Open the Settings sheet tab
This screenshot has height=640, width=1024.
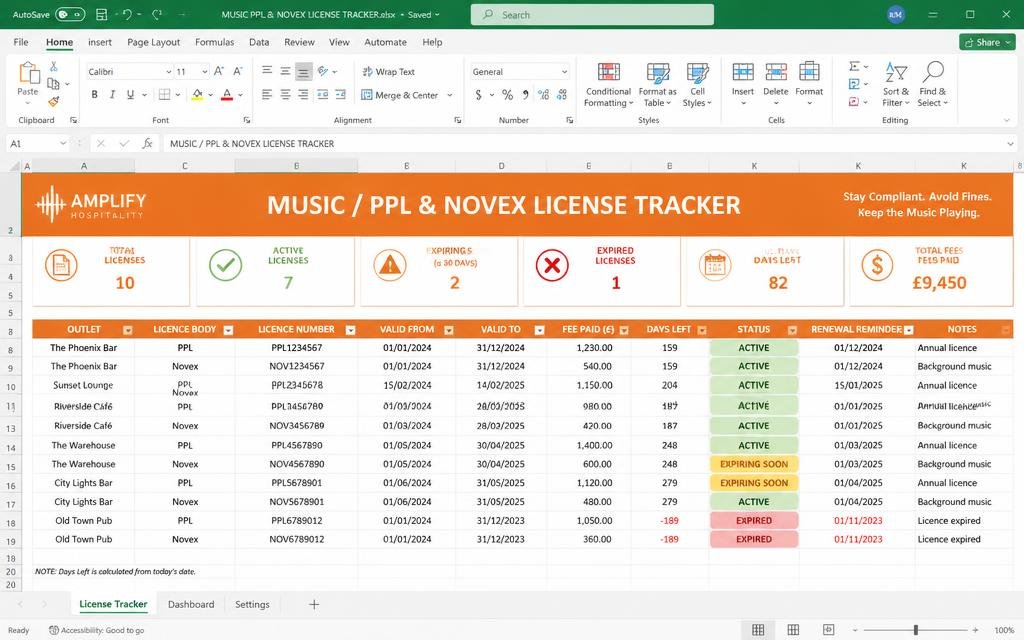tap(252, 604)
